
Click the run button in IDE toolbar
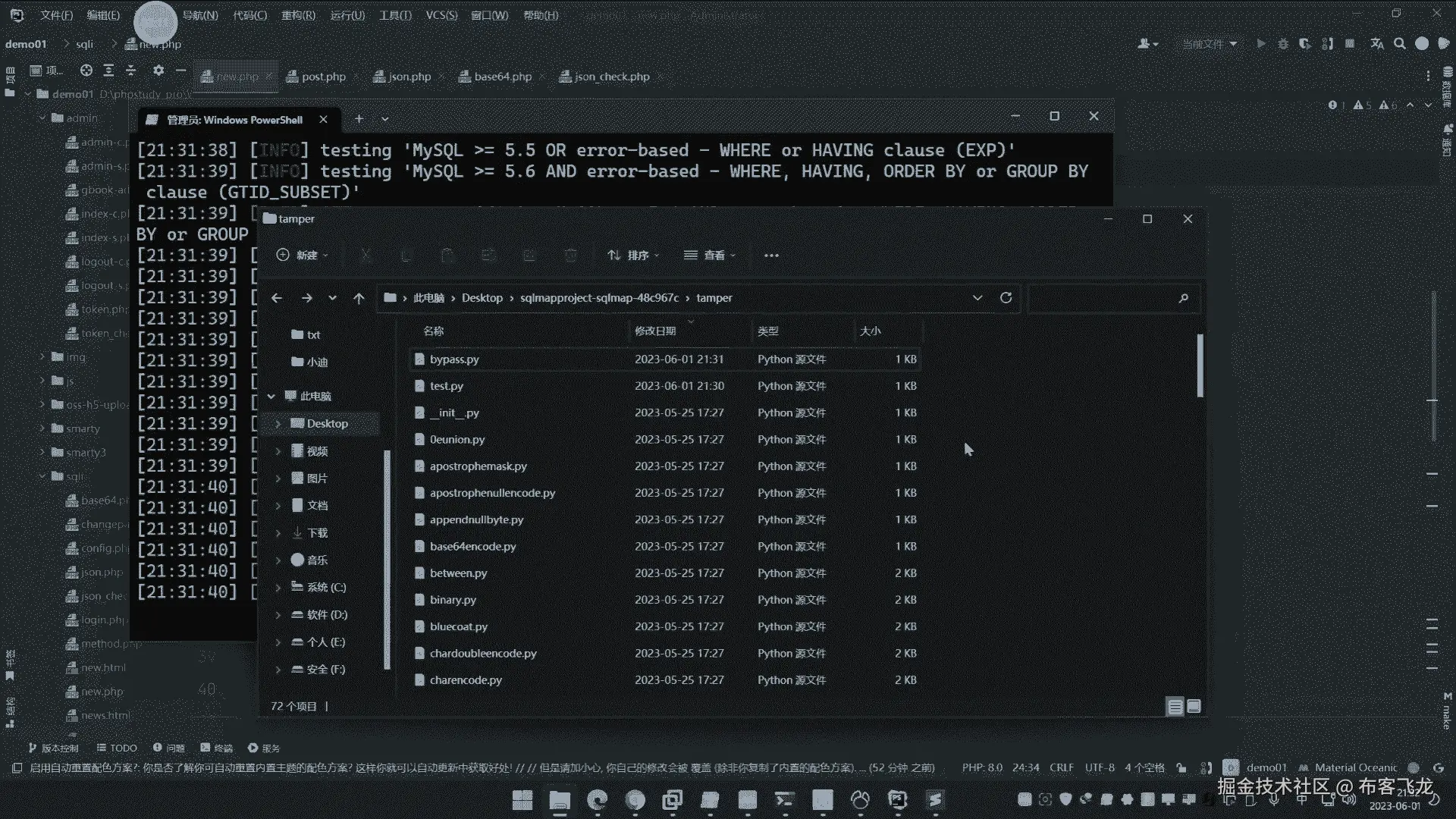1260,44
